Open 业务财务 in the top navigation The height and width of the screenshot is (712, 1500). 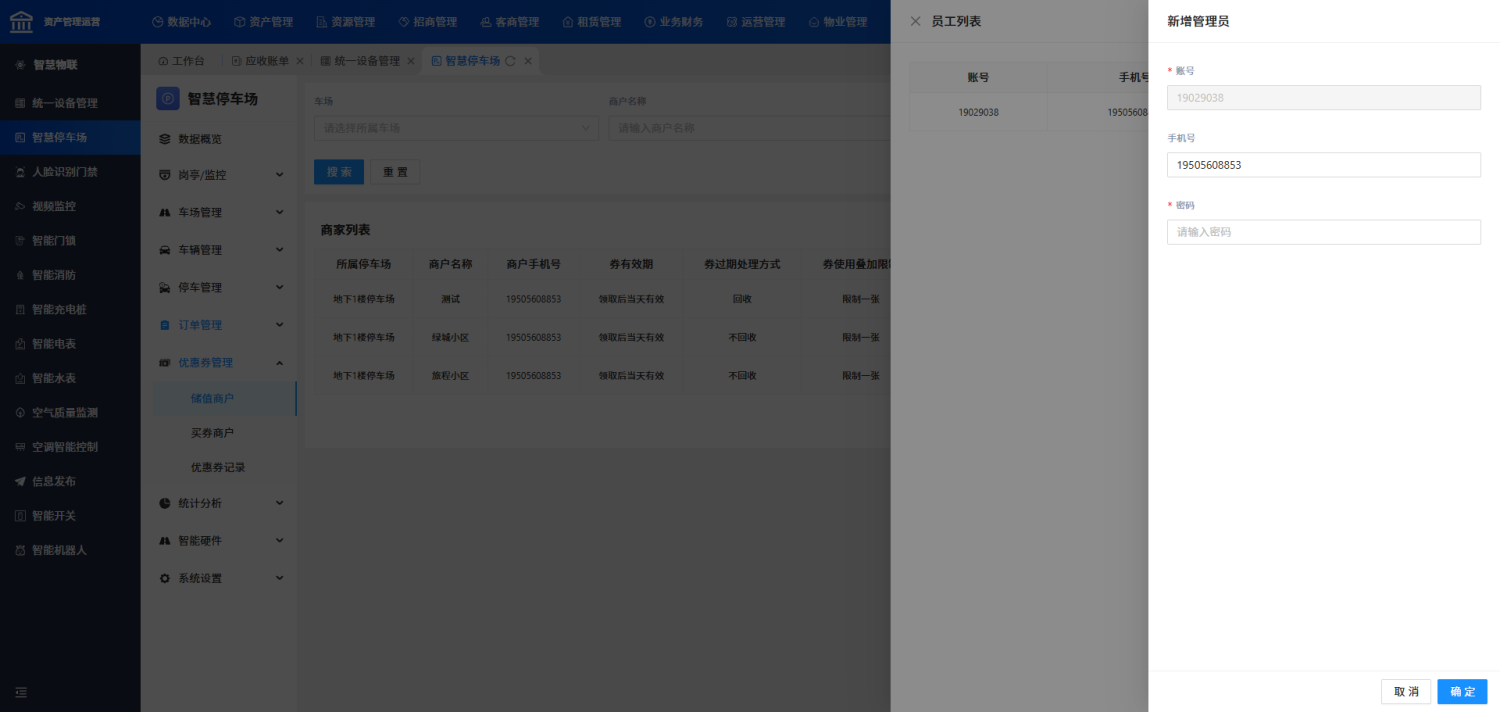[673, 22]
